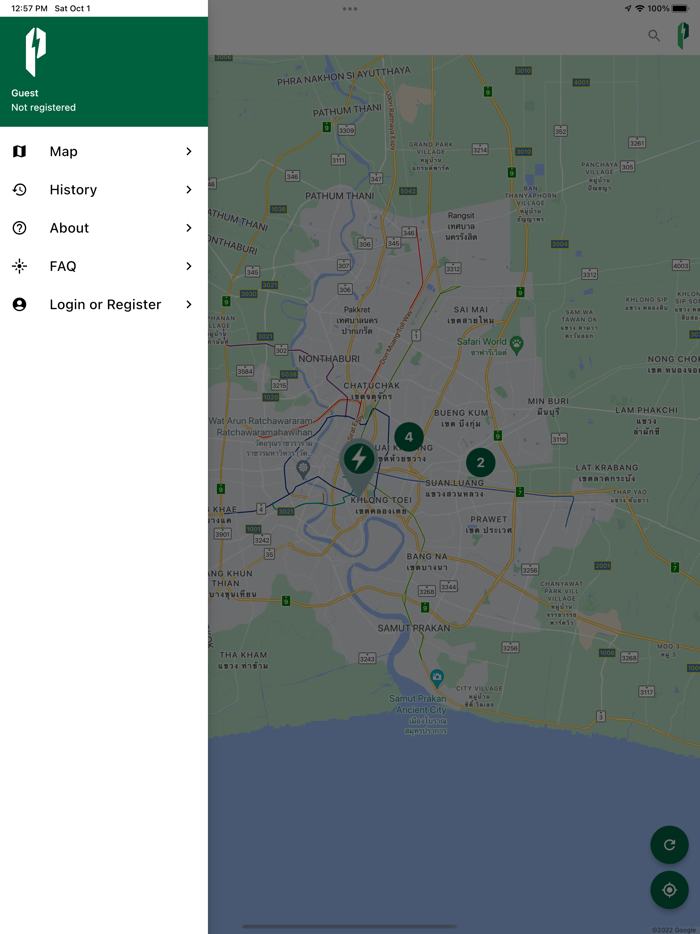Tap the LAT KRABANG map label

click(x=607, y=468)
